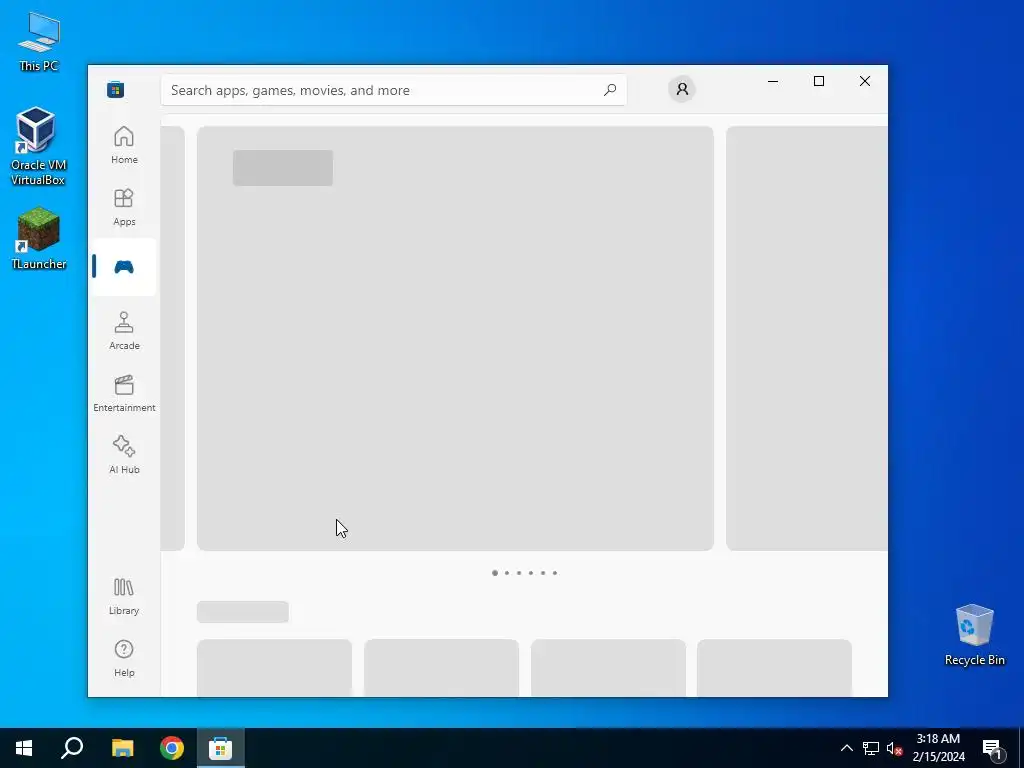The width and height of the screenshot is (1024, 768).
Task: Select the fourth carousel page dot
Action: (x=531, y=573)
